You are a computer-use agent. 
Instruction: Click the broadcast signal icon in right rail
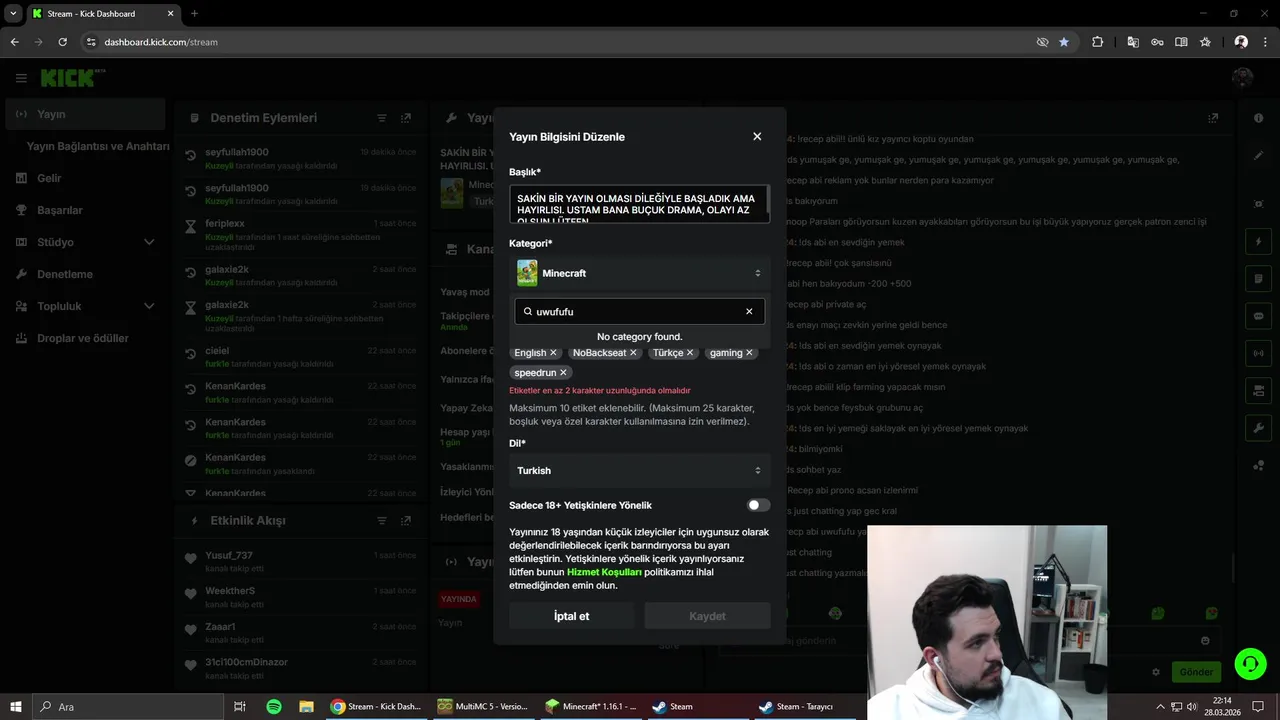click(x=1258, y=353)
